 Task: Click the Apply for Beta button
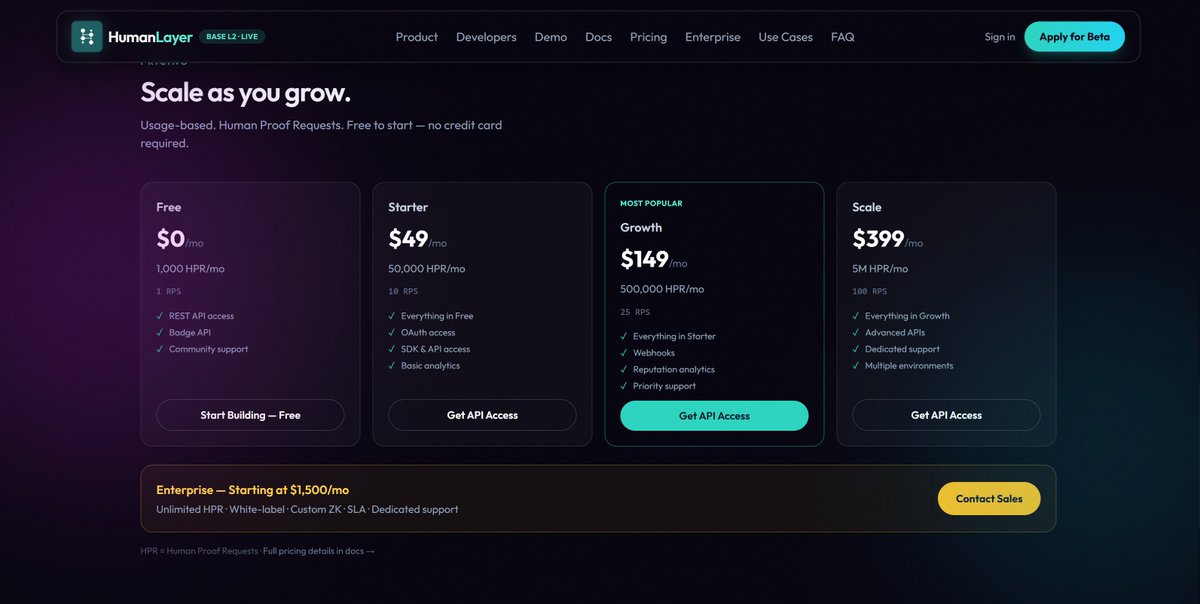pyautogui.click(x=1074, y=37)
